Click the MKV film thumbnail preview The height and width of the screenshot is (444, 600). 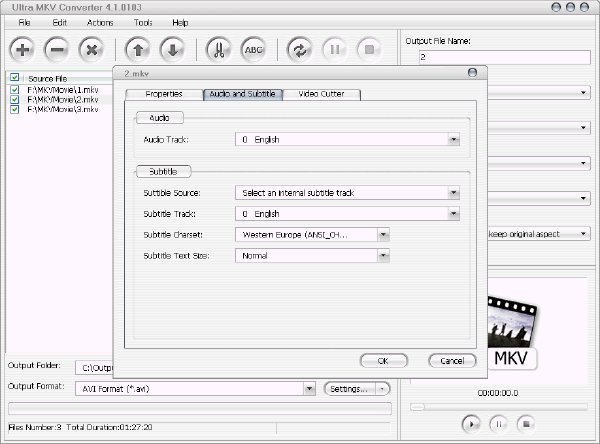(x=512, y=333)
